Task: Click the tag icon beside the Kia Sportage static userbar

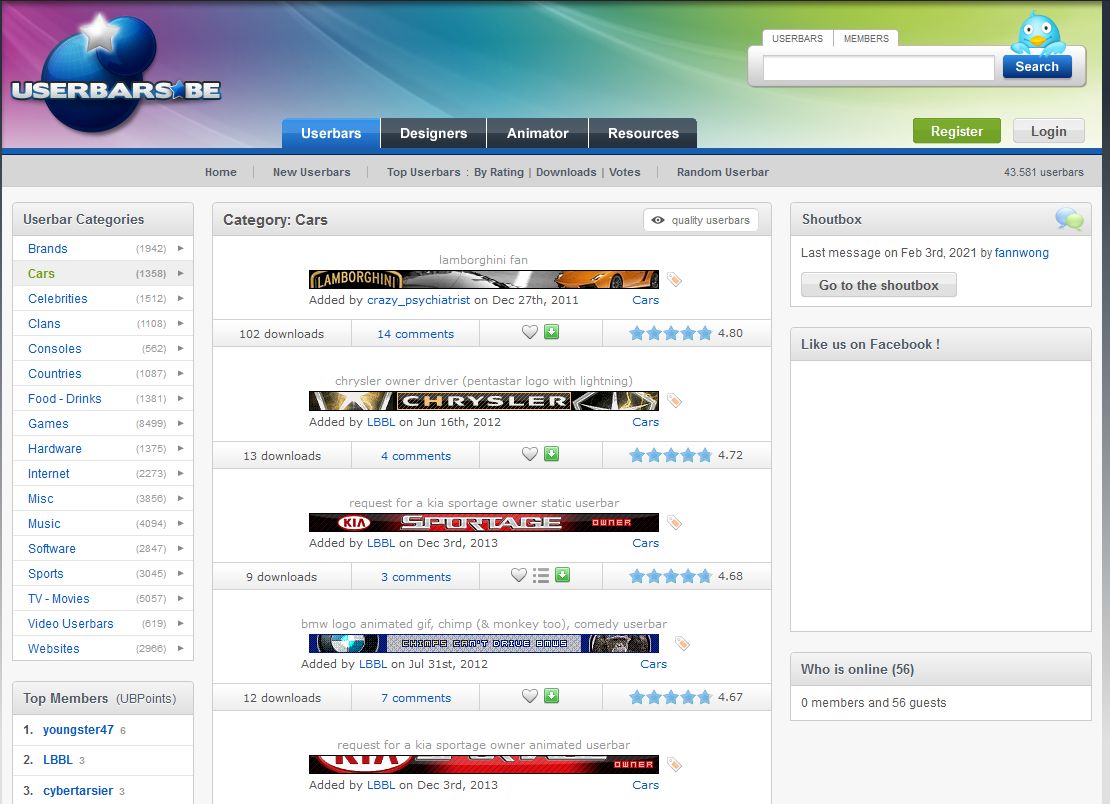Action: click(675, 523)
